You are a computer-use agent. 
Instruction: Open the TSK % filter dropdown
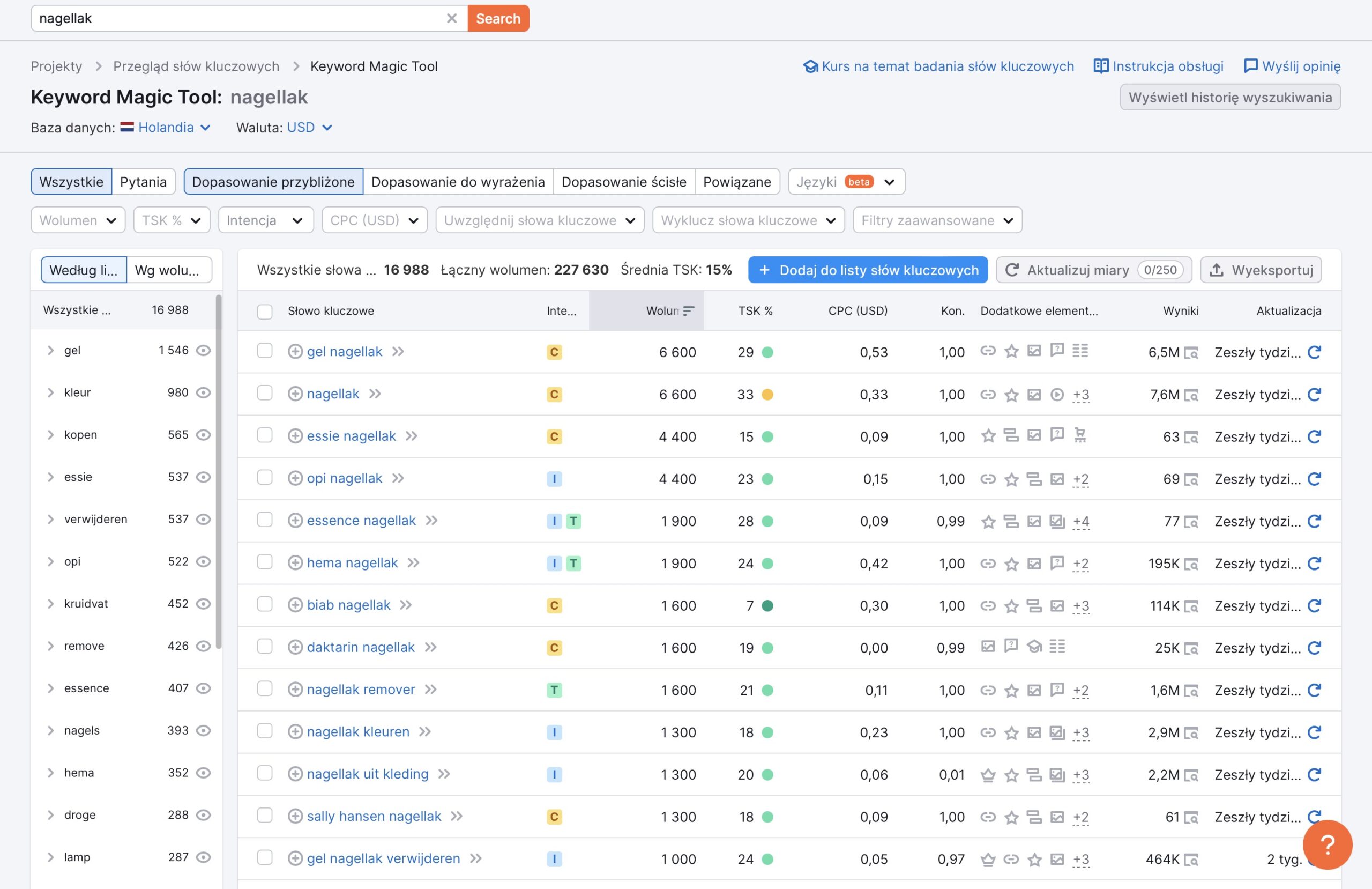tap(172, 220)
